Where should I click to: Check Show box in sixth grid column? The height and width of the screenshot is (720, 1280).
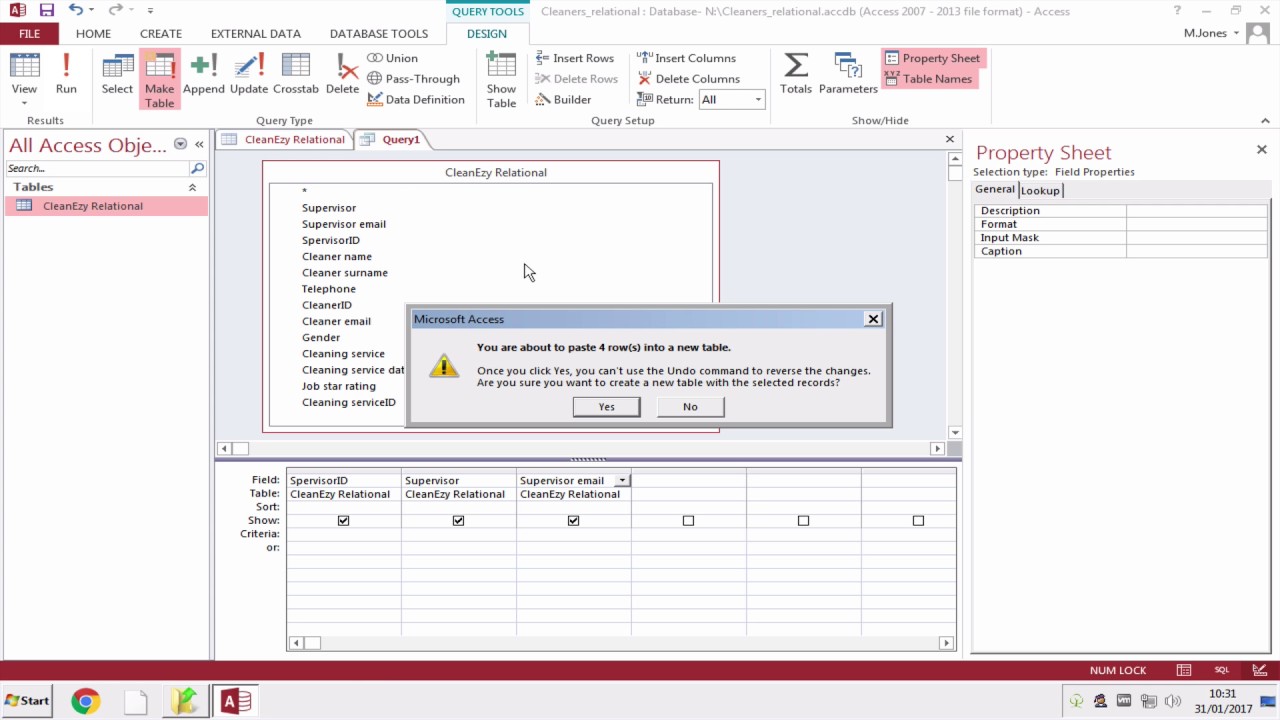point(918,521)
